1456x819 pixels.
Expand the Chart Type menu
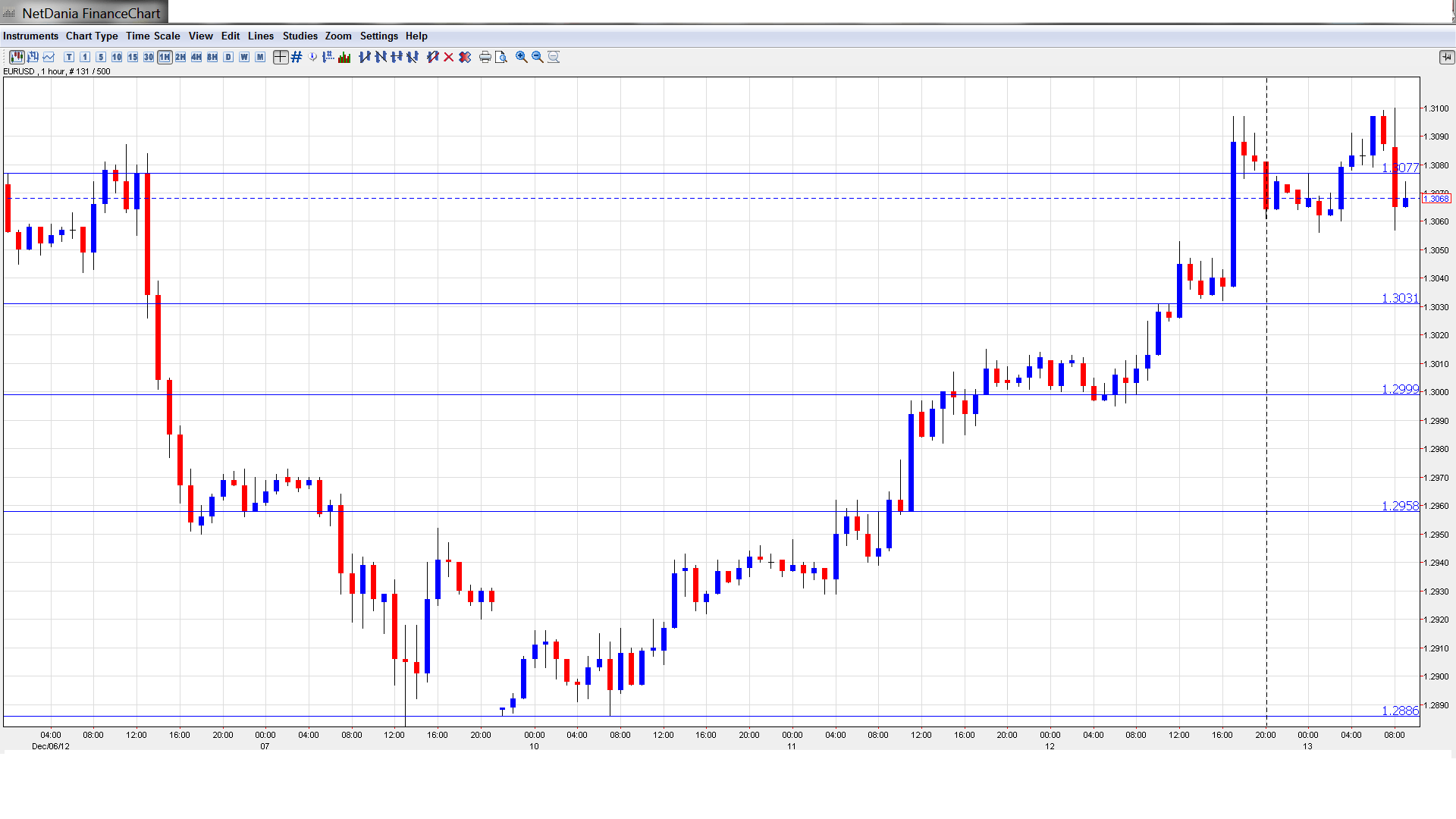92,36
